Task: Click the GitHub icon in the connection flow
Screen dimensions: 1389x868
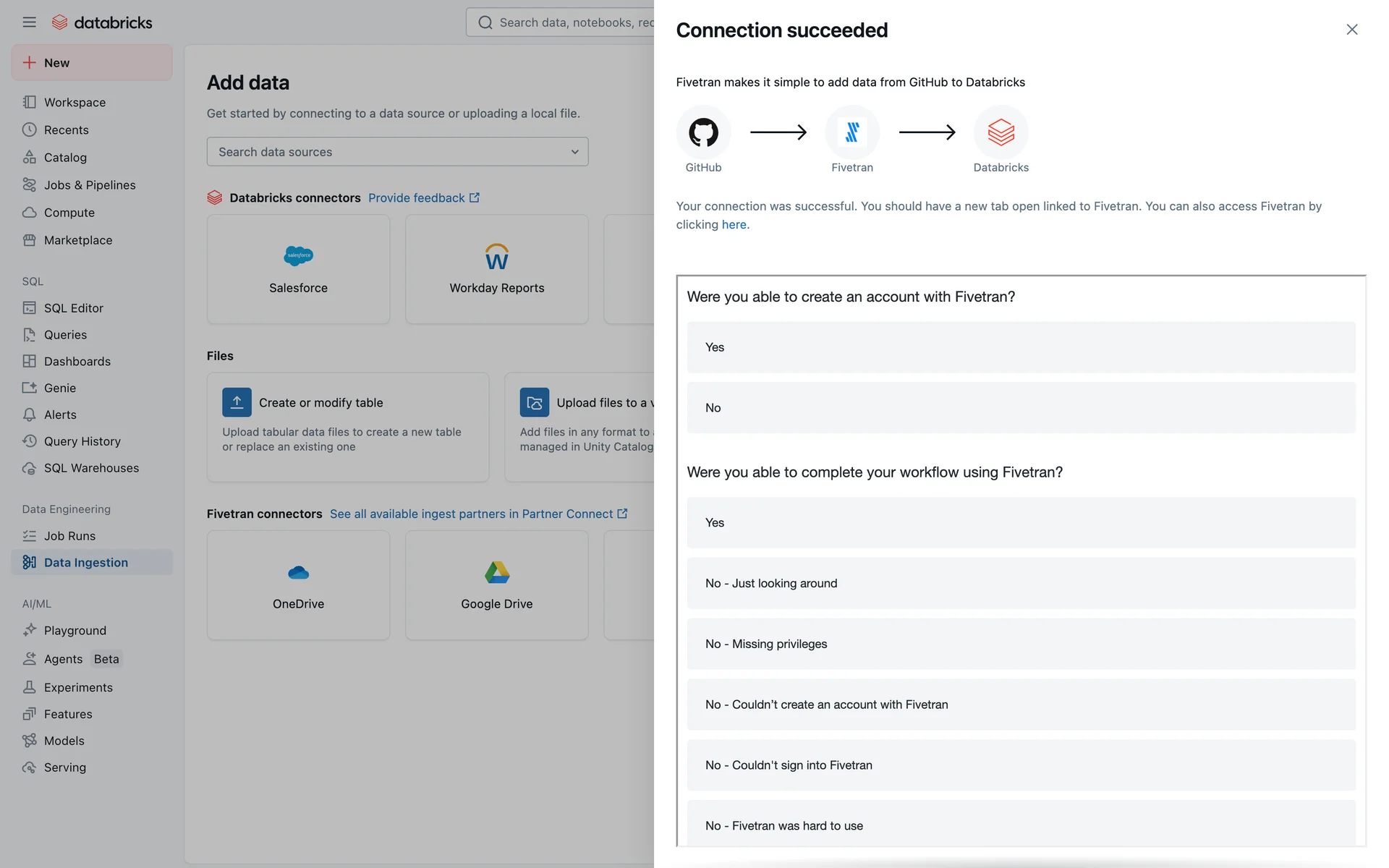Action: [x=703, y=132]
